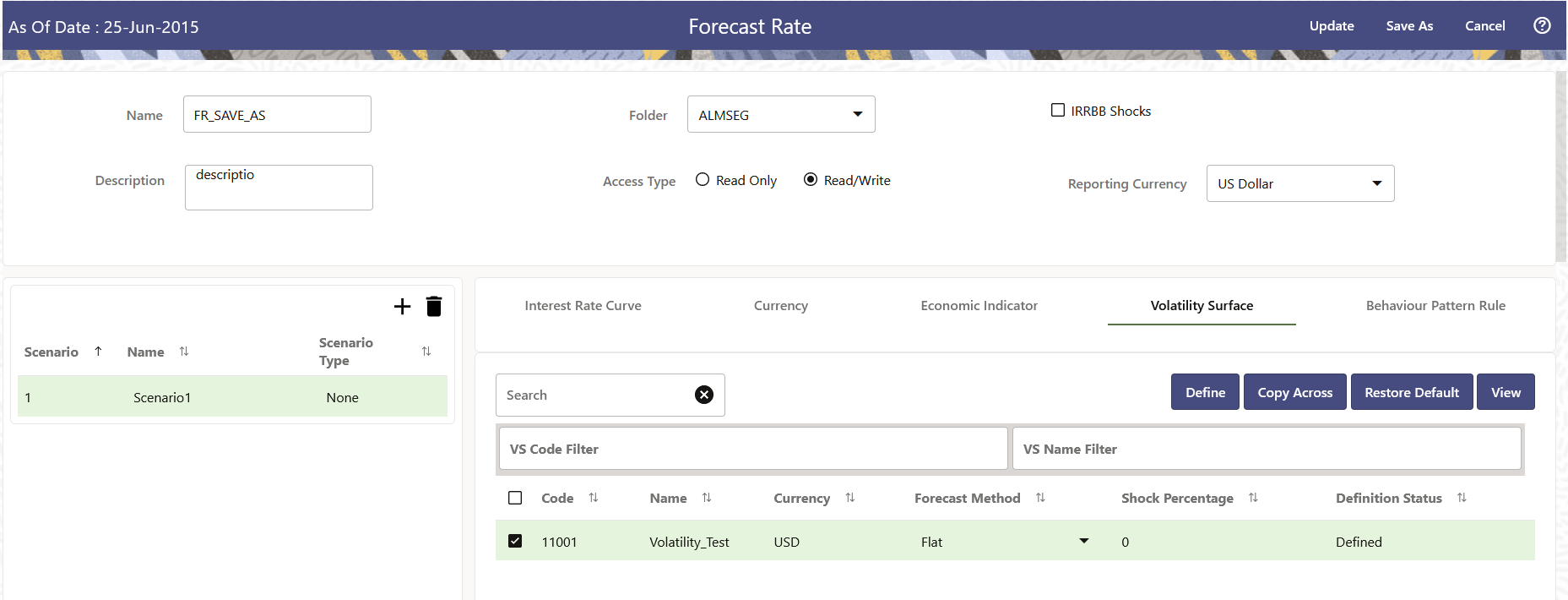Click the Copy Across button
This screenshot has width=1568, height=600.
point(1295,392)
